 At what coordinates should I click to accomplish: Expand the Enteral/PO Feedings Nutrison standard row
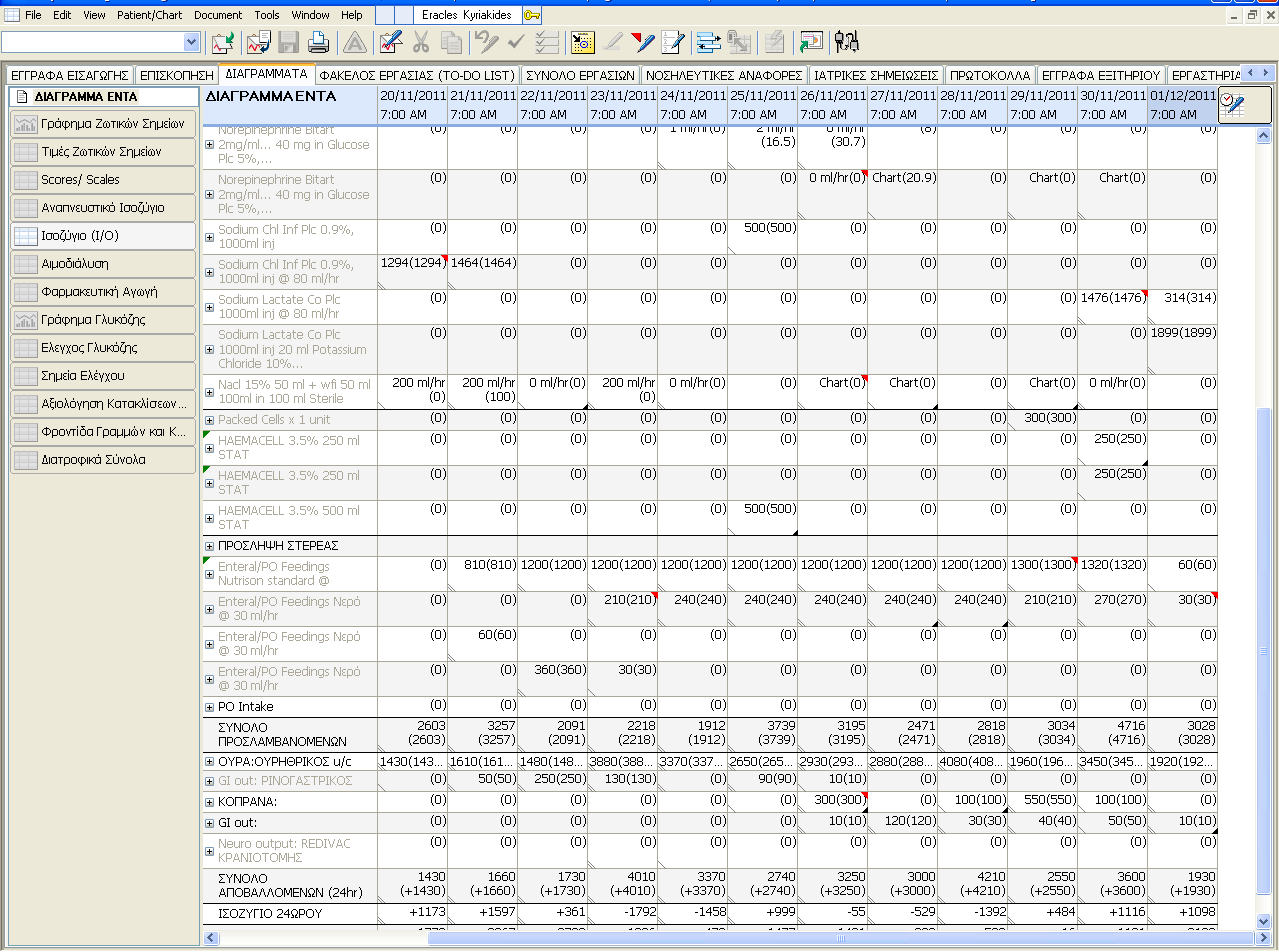[209, 574]
